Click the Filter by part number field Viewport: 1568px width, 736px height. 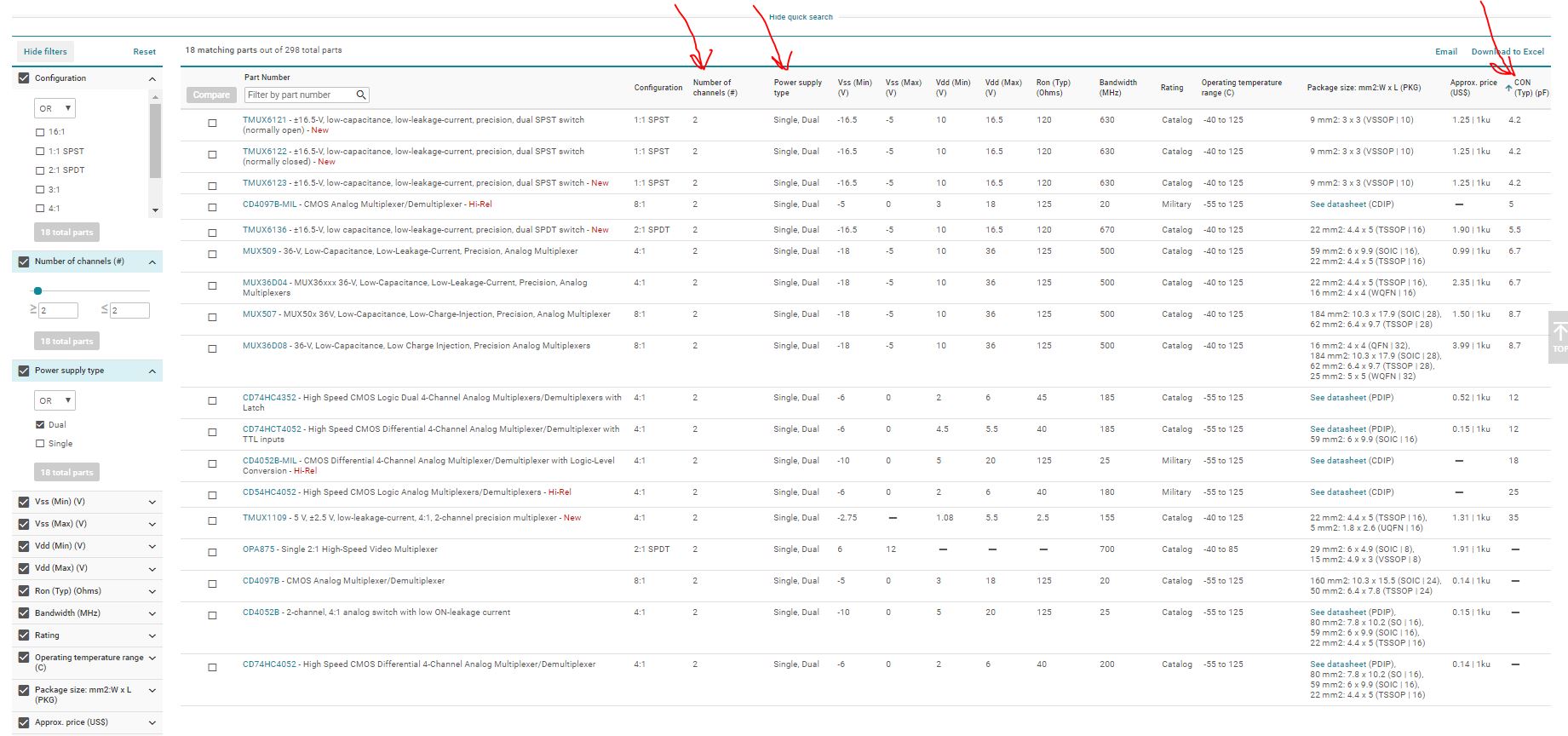point(307,95)
